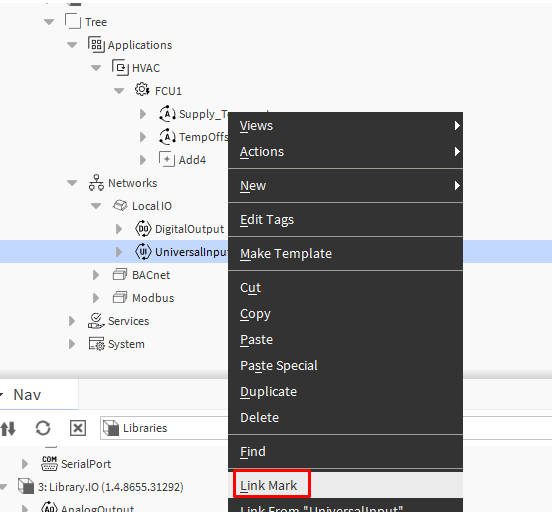Collapse the Networks tree node
The image size is (552, 512).
pos(72,183)
